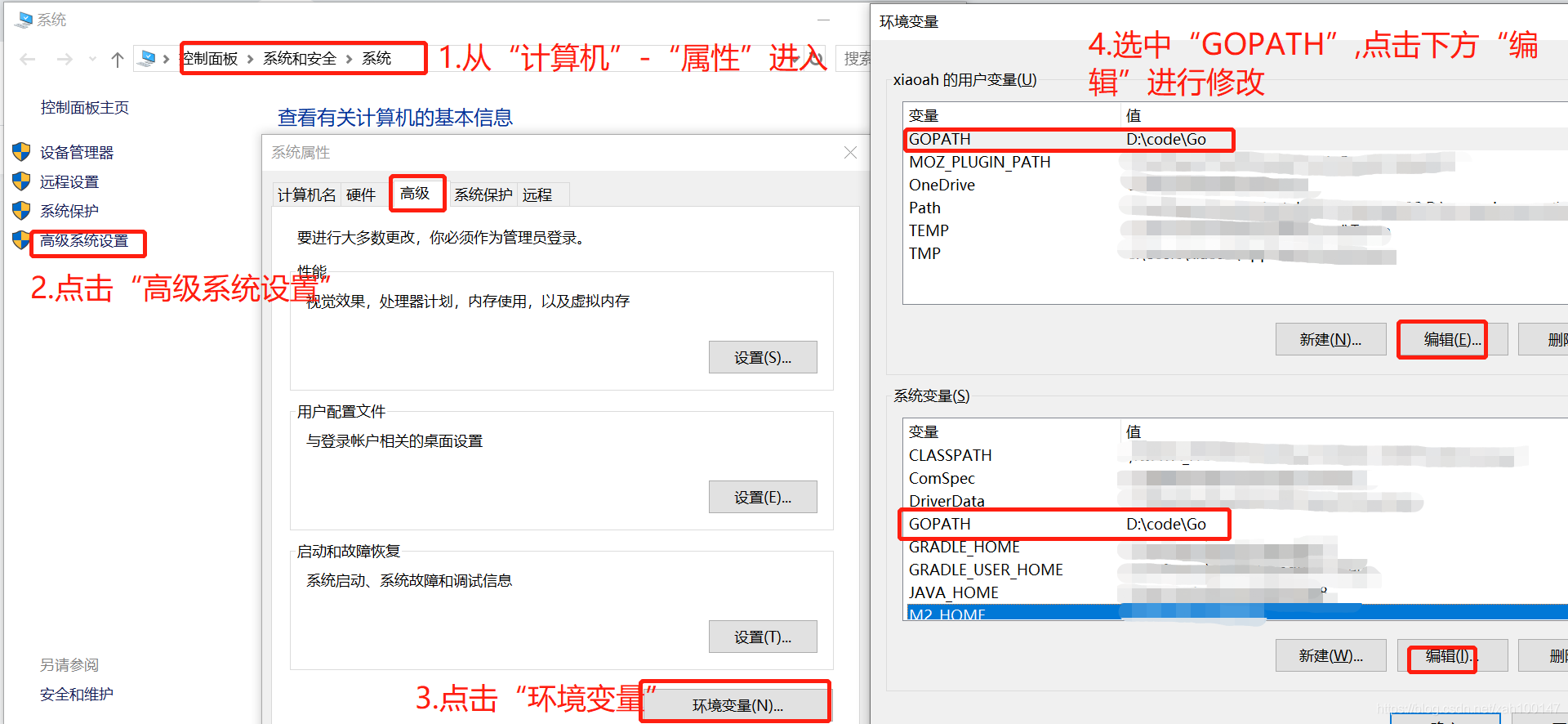1568x724 pixels.
Task: Select TMP user variable row
Action: [x=1235, y=253]
